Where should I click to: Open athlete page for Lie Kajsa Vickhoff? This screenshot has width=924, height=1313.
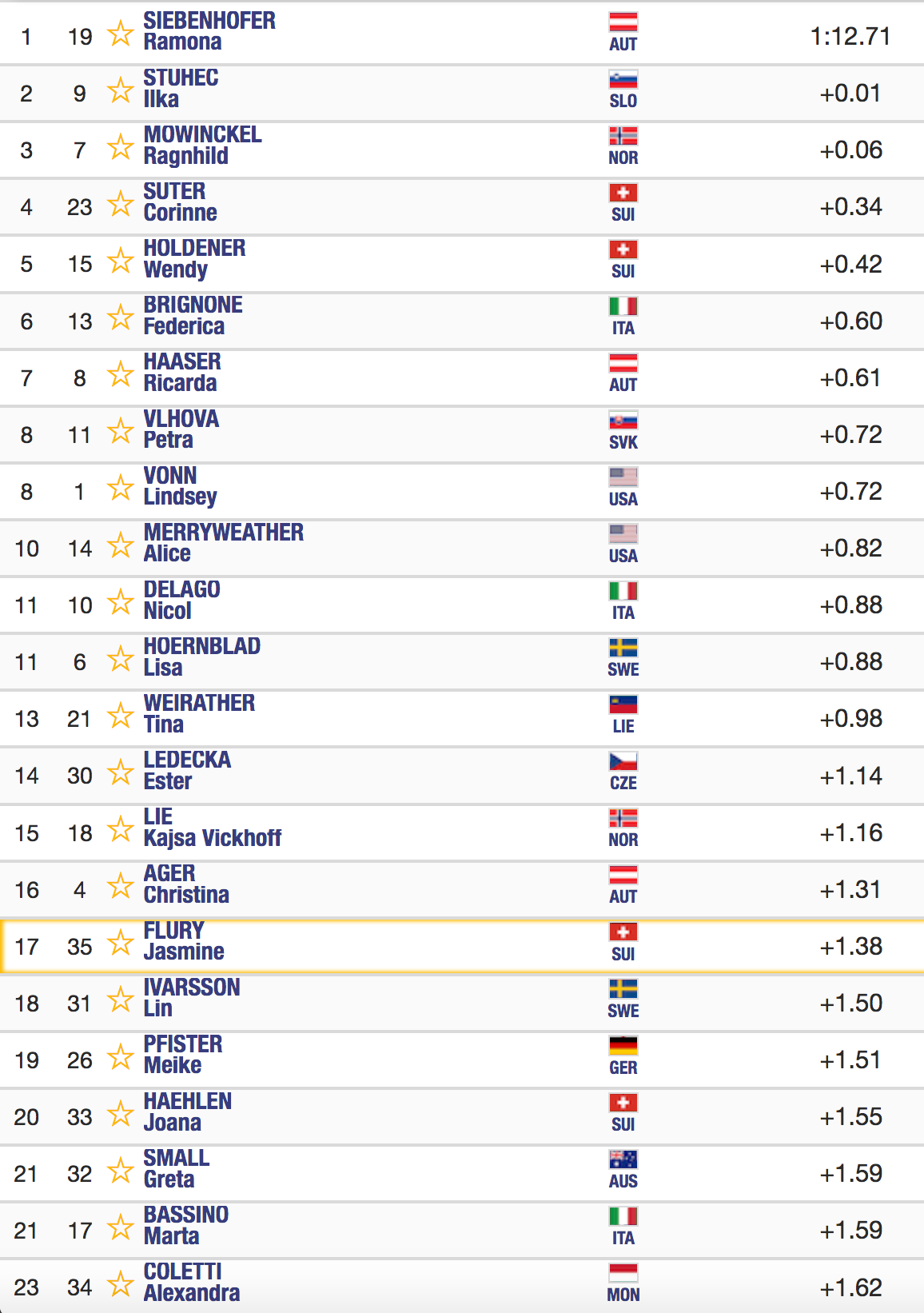tap(213, 828)
